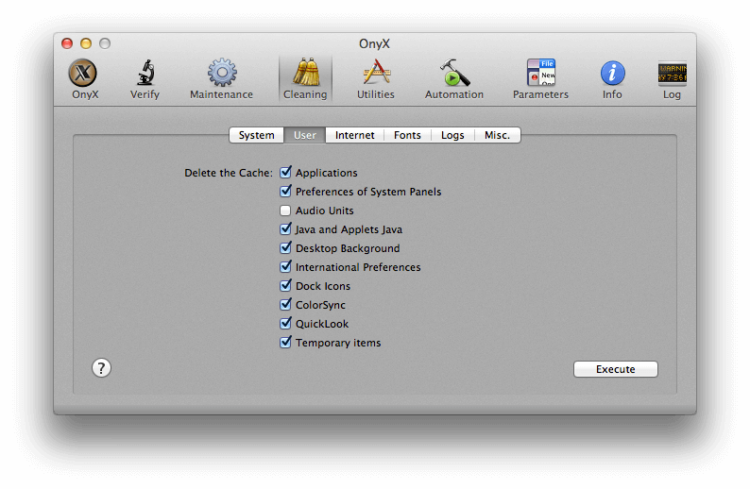The image size is (750, 489).
Task: Switch to the System tab
Action: coord(256,135)
